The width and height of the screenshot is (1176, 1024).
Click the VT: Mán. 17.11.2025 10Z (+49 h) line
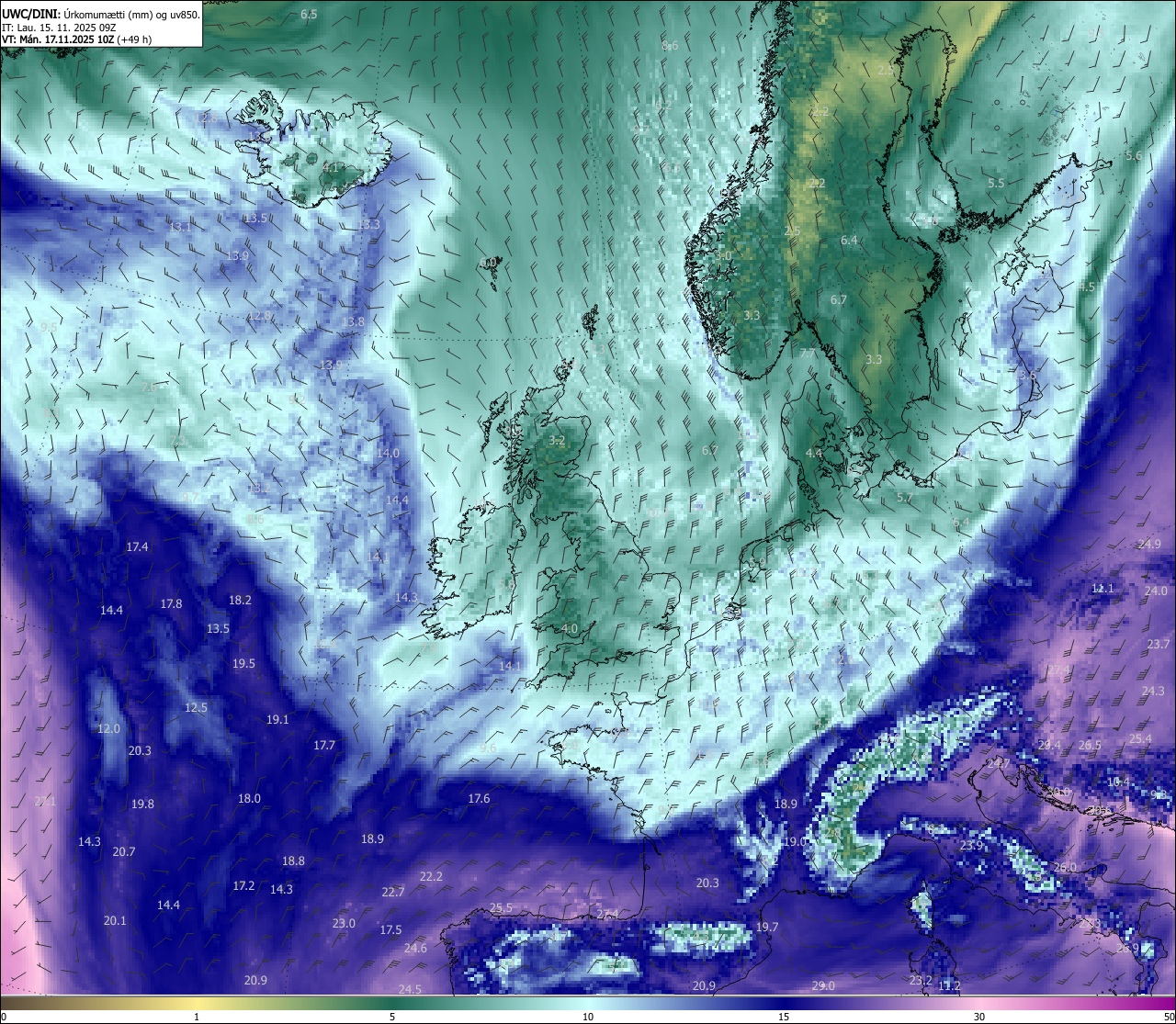click(x=77, y=39)
